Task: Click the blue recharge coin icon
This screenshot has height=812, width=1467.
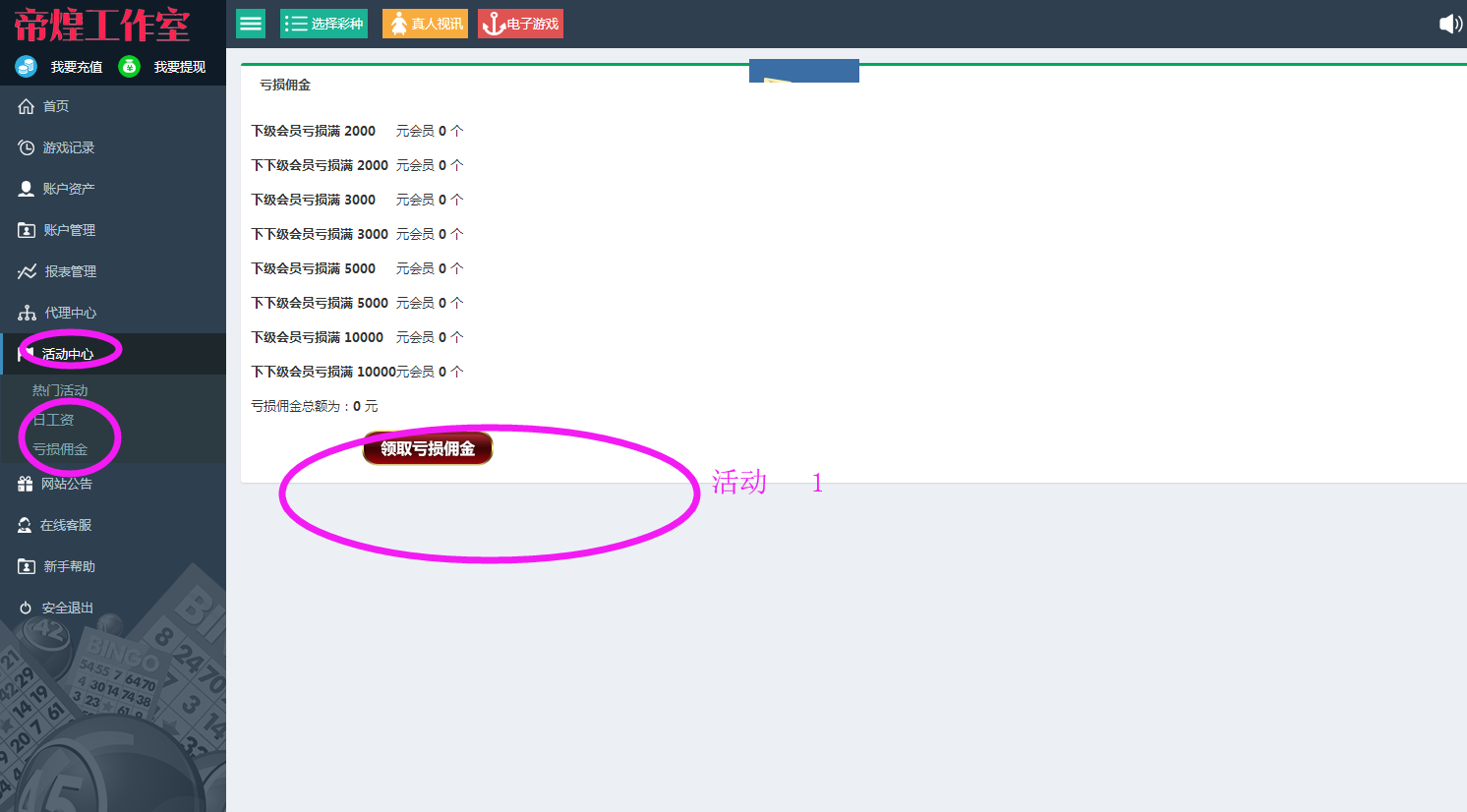Action: [27, 66]
